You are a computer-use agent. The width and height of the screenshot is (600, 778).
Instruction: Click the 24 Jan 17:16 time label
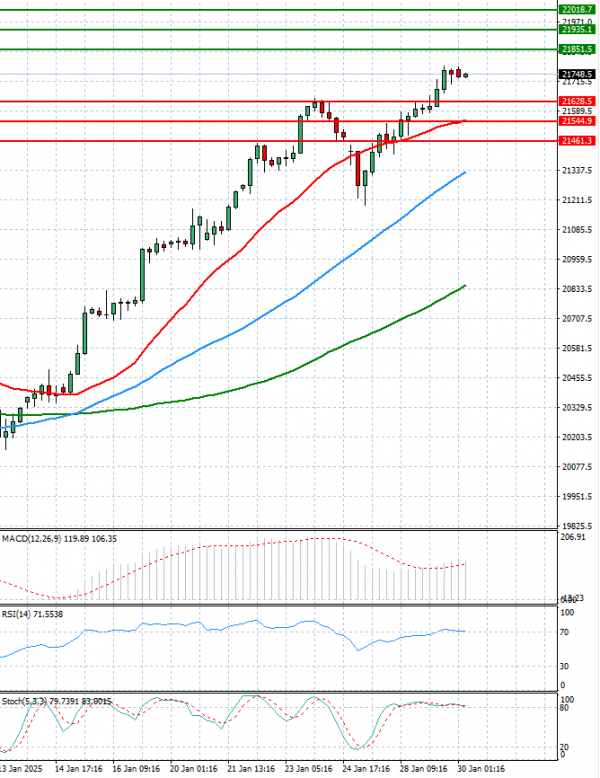click(x=366, y=769)
